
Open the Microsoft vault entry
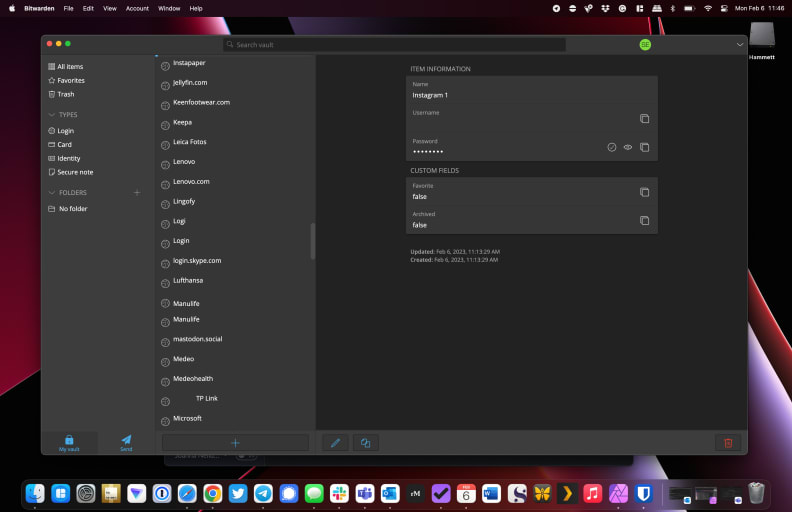point(234,420)
